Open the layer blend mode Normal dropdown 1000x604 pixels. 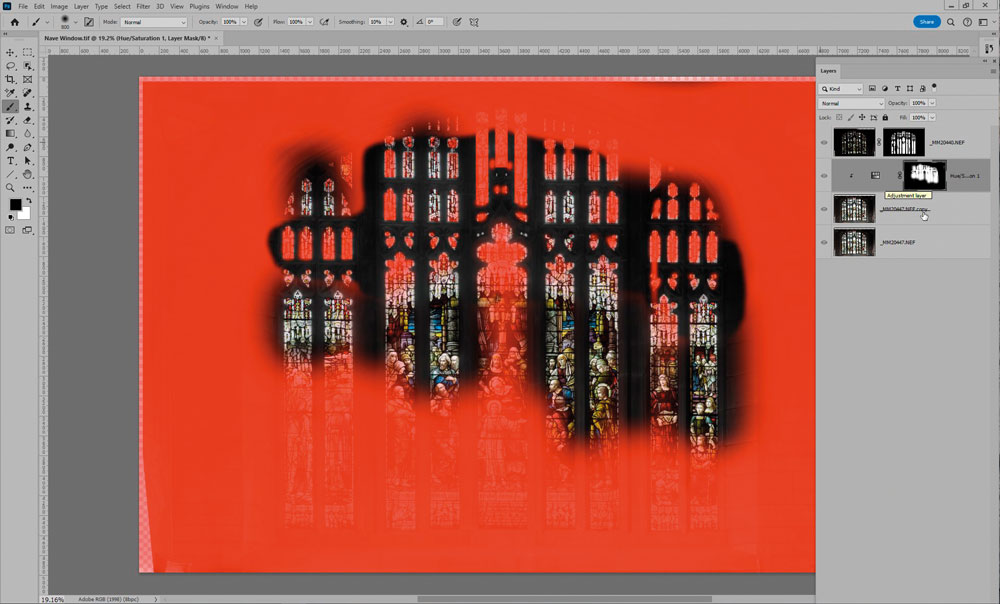[851, 103]
